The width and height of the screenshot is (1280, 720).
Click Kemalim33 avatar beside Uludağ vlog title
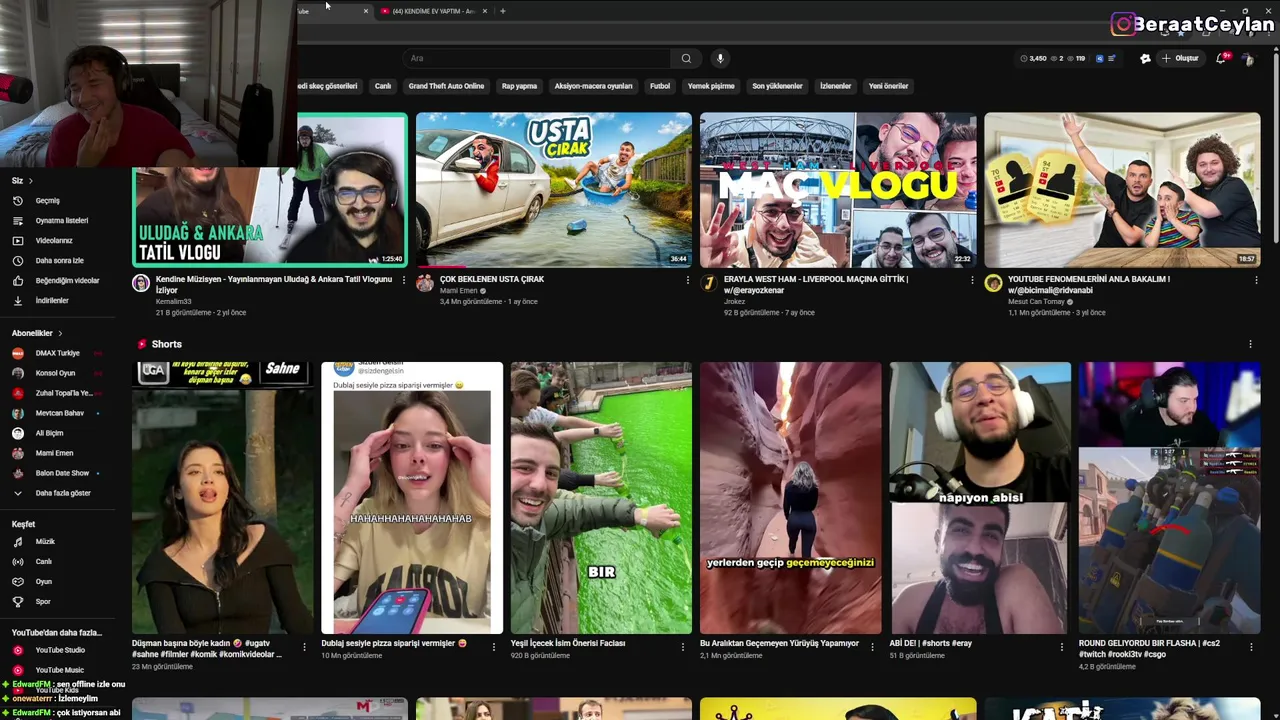click(141, 283)
